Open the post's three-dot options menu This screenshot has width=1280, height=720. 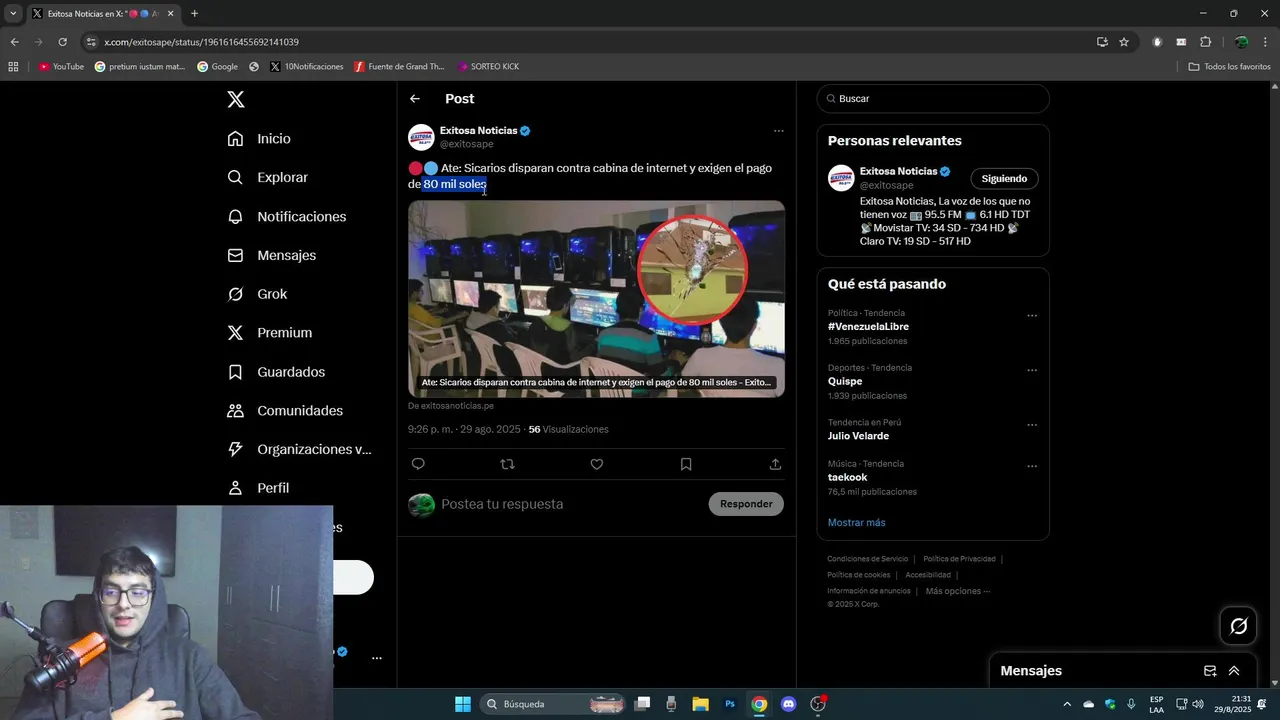coord(778,131)
